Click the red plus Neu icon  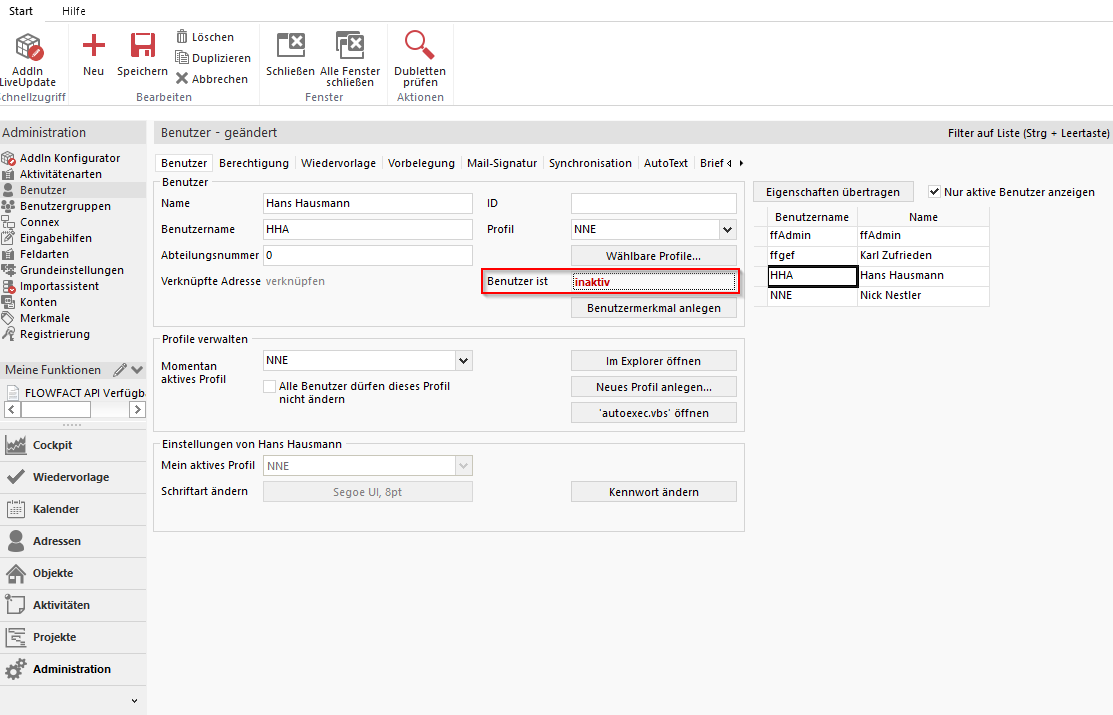coord(93,46)
